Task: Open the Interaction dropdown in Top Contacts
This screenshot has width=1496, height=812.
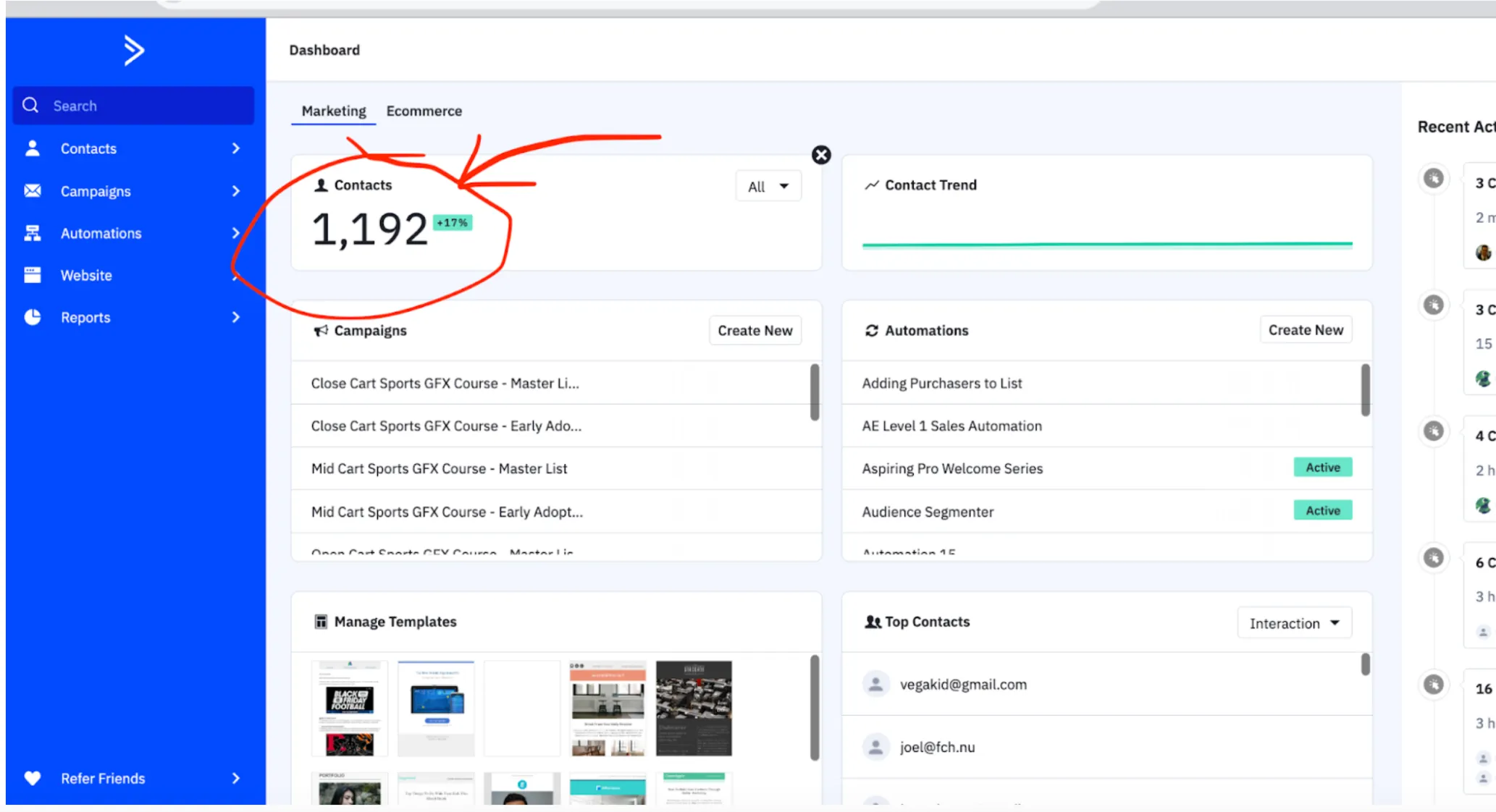Action: click(1294, 623)
